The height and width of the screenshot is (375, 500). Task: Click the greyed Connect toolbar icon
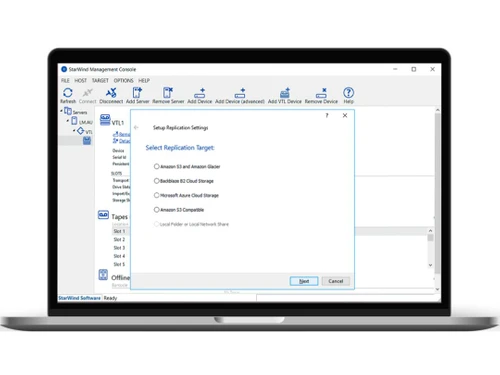88,93
